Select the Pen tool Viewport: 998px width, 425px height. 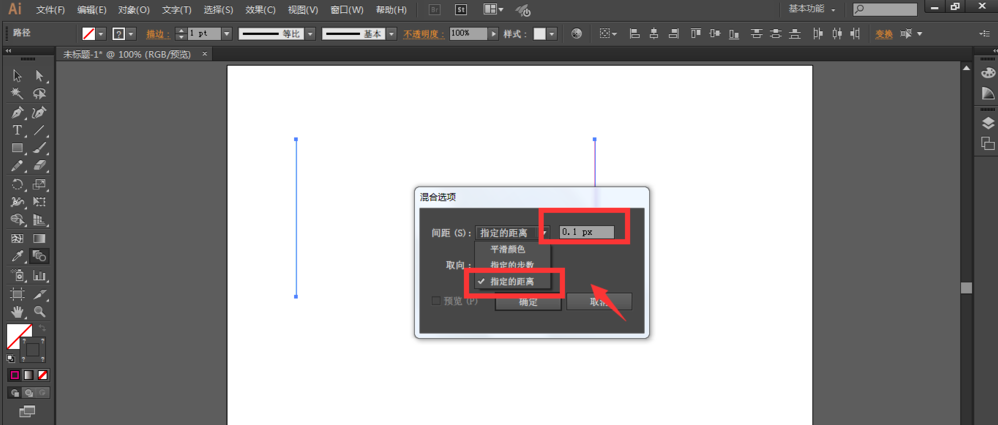tap(17, 113)
